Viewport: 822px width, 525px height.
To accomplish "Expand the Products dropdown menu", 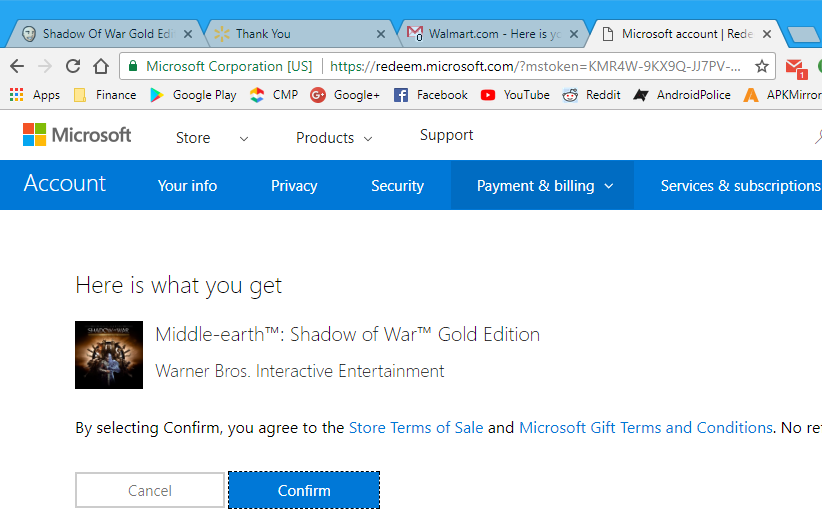I will [334, 138].
